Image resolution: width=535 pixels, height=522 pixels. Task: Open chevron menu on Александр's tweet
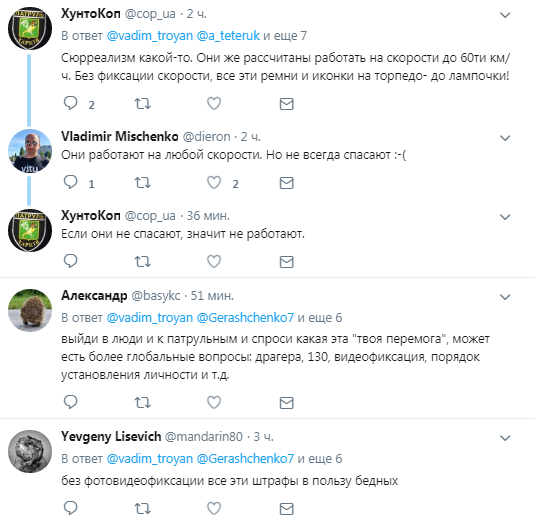click(505, 297)
